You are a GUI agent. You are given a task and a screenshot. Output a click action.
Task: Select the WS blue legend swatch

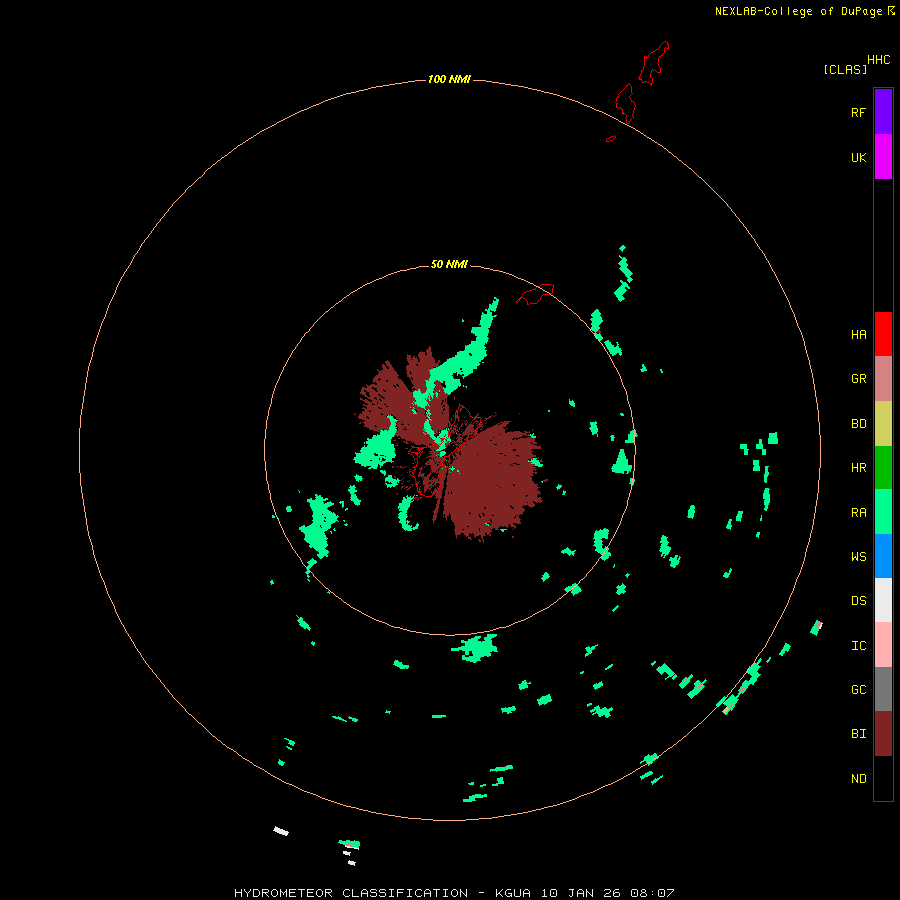883,556
